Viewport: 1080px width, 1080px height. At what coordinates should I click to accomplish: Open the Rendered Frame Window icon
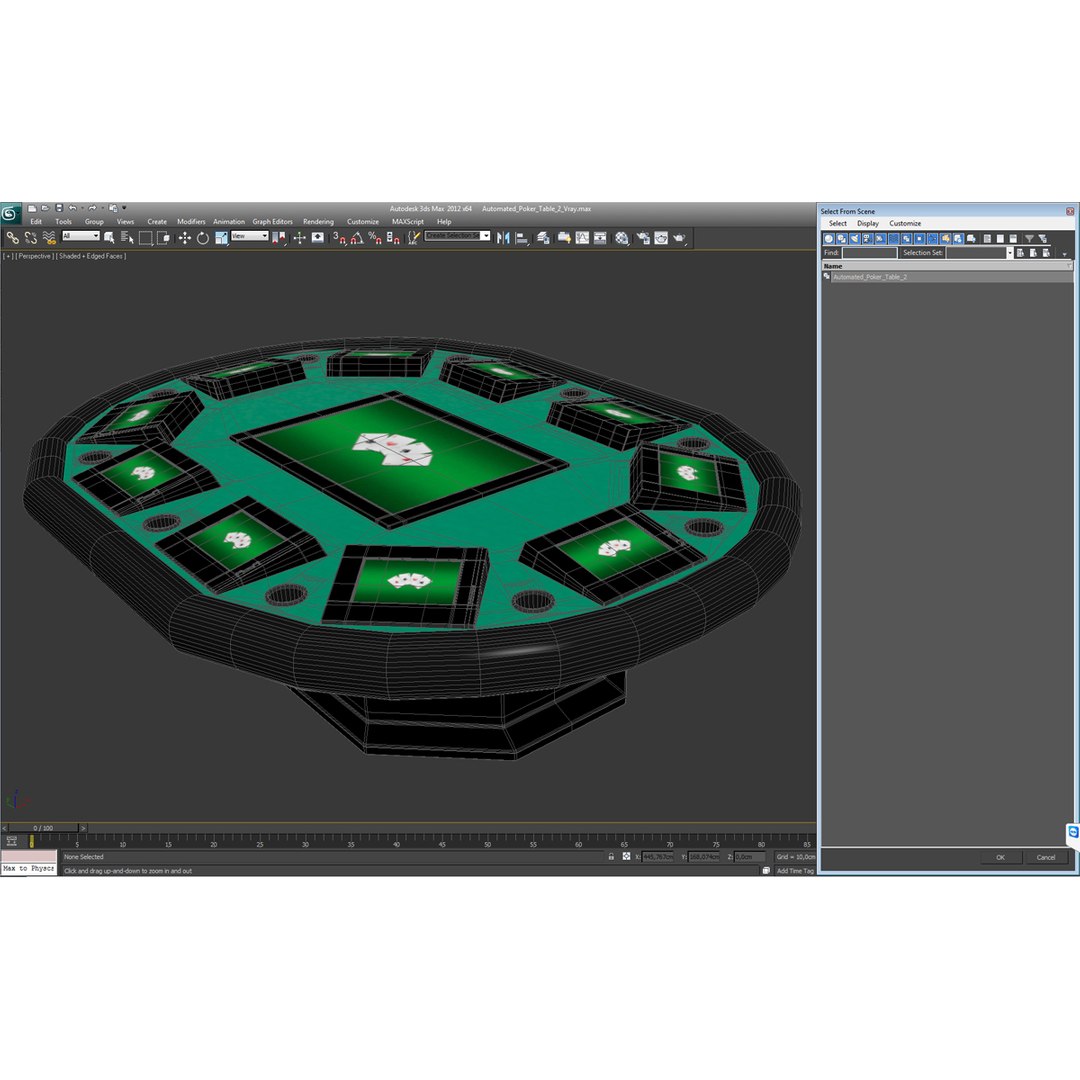(661, 238)
